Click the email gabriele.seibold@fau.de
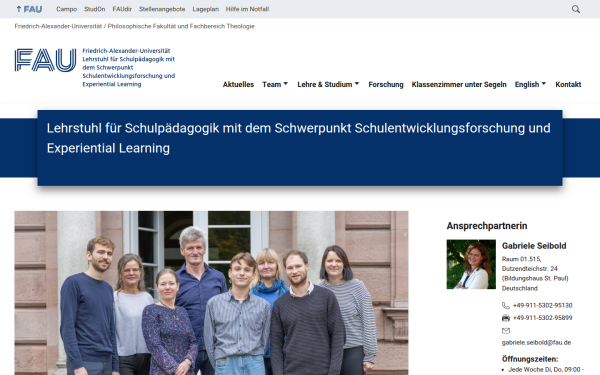Viewport: 600px width, 375px height. 536,342
